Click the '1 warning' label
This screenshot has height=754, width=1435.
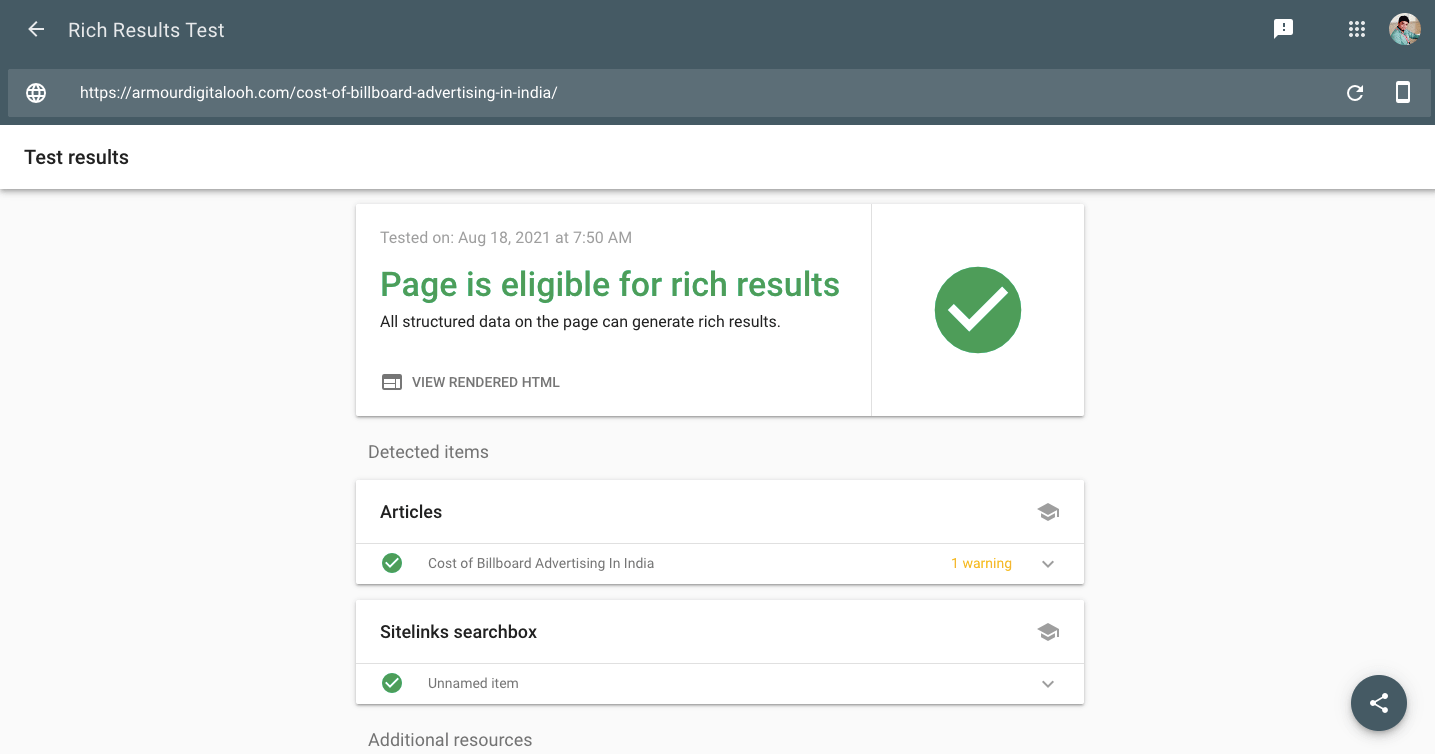[981, 564]
